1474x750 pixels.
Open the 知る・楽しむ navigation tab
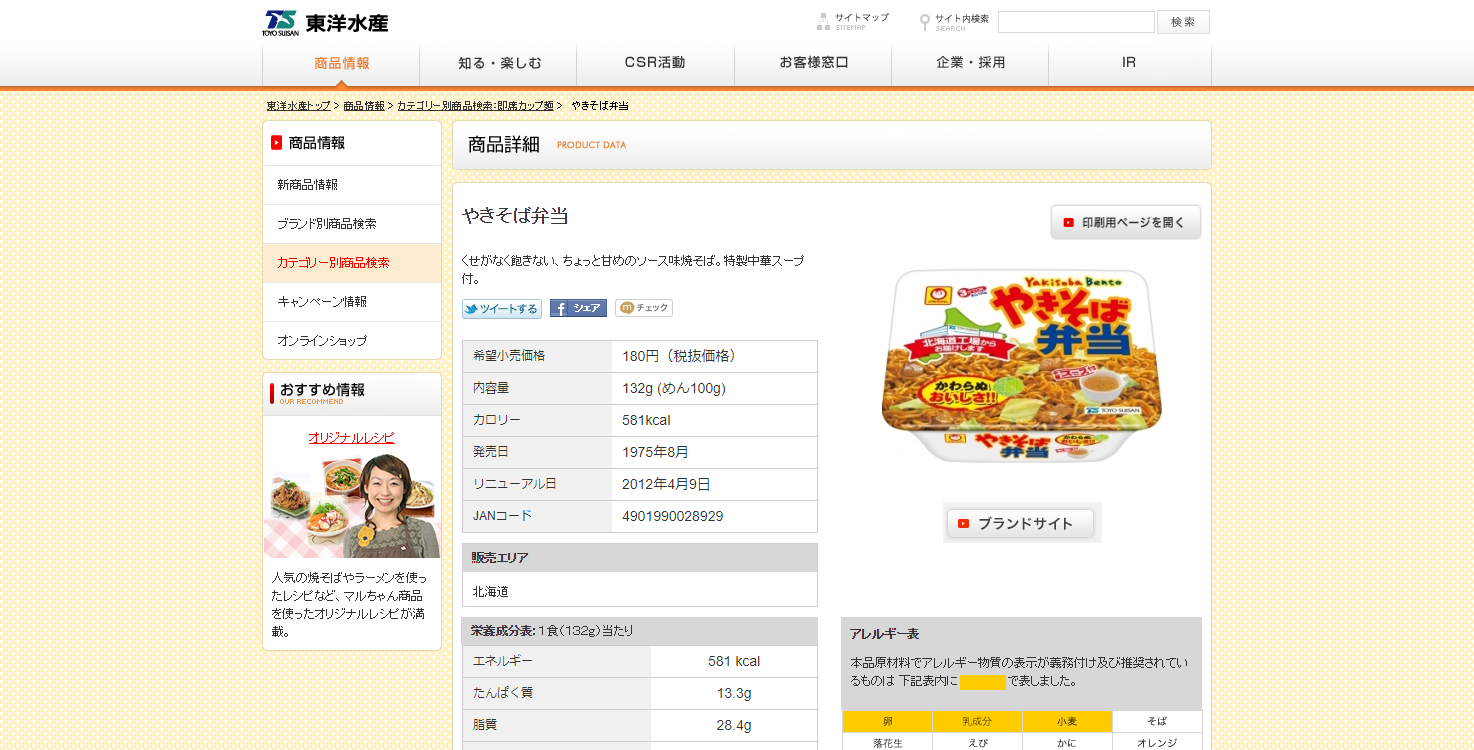(498, 63)
